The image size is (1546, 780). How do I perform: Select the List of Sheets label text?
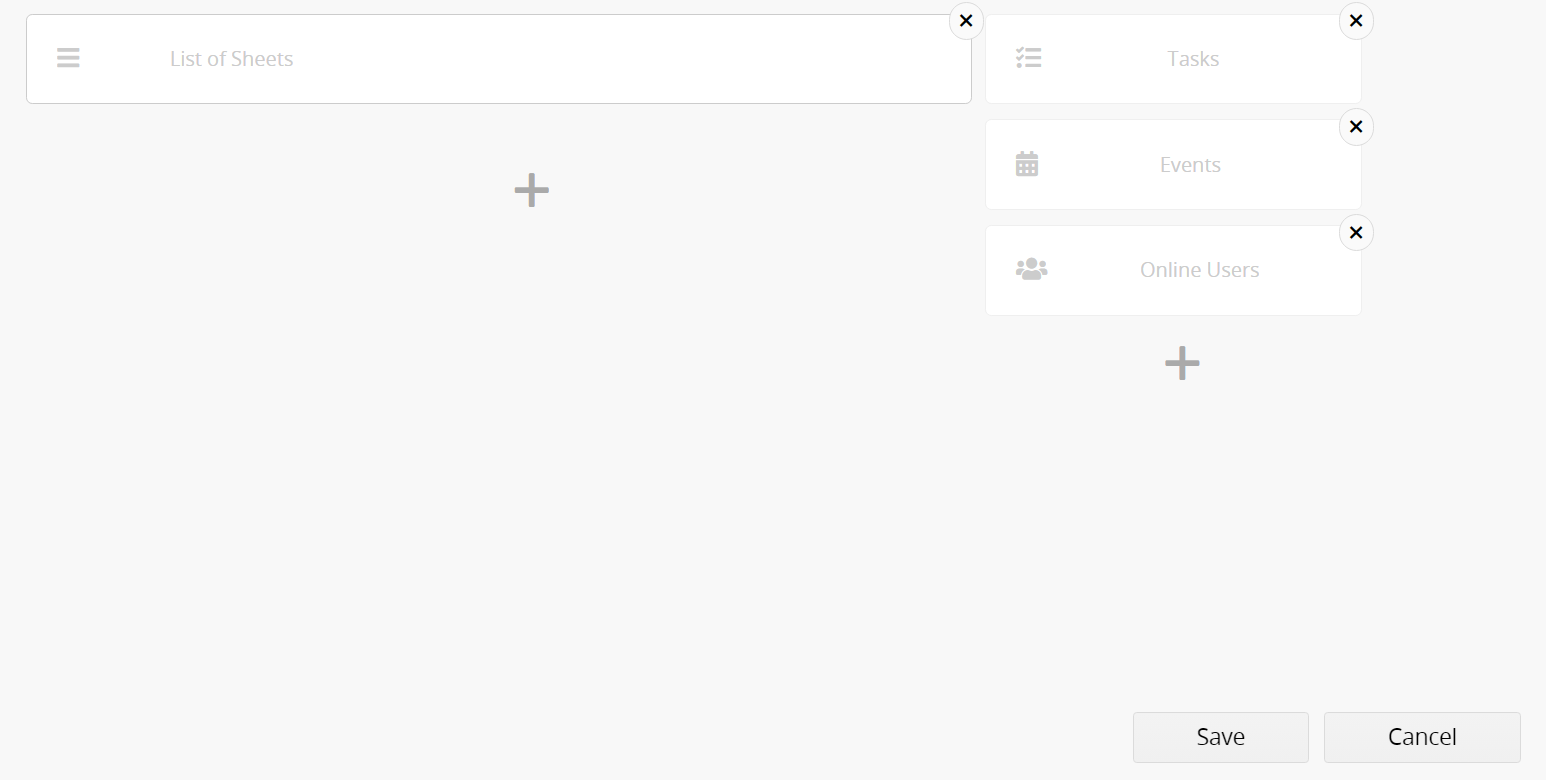pyautogui.click(x=231, y=59)
